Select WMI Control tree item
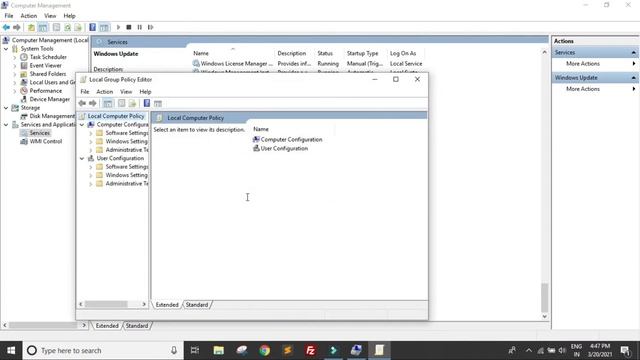 46,141
